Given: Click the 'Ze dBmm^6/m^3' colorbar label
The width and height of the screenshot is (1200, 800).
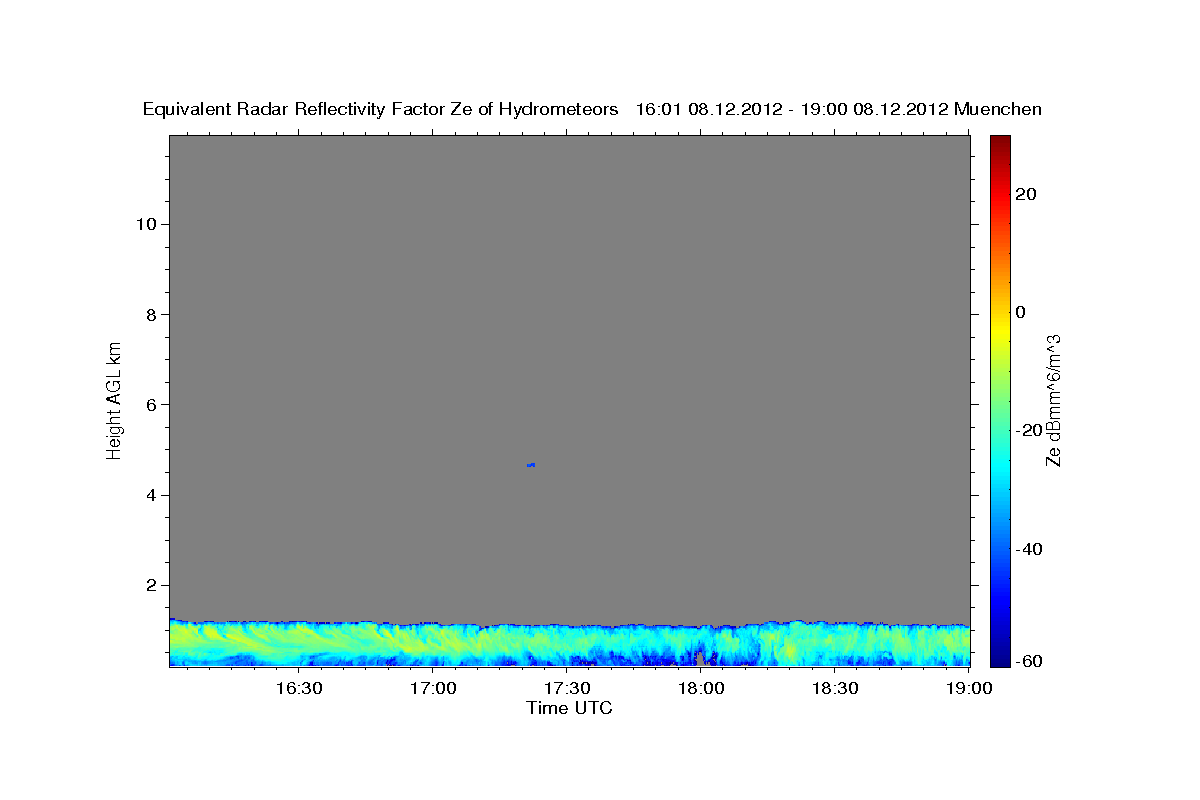Looking at the screenshot, I should pyautogui.click(x=1052, y=401).
